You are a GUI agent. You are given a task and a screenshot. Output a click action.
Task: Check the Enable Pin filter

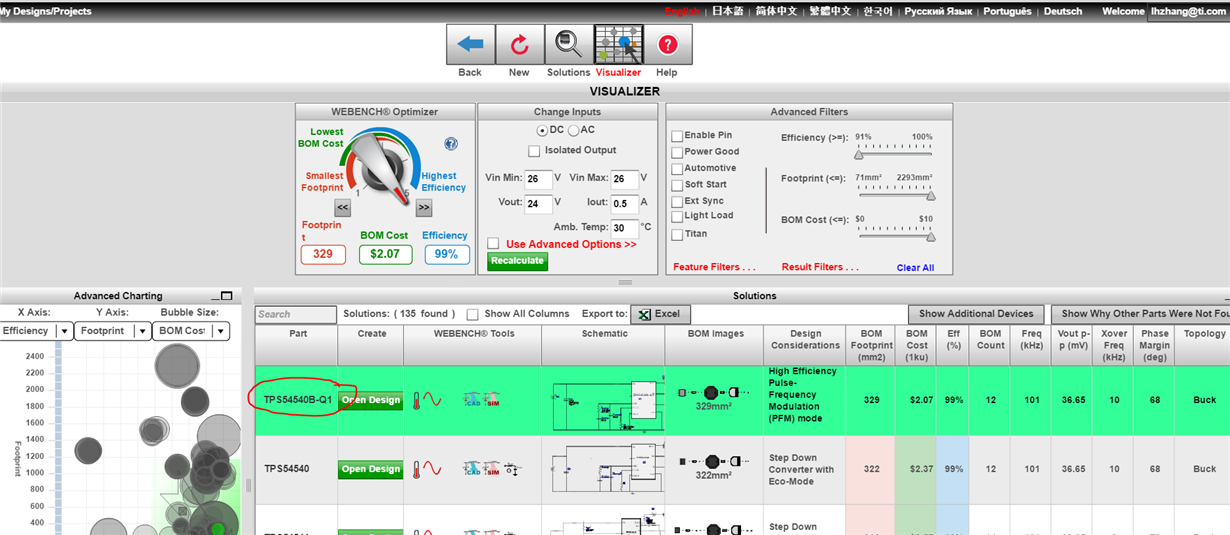point(677,136)
